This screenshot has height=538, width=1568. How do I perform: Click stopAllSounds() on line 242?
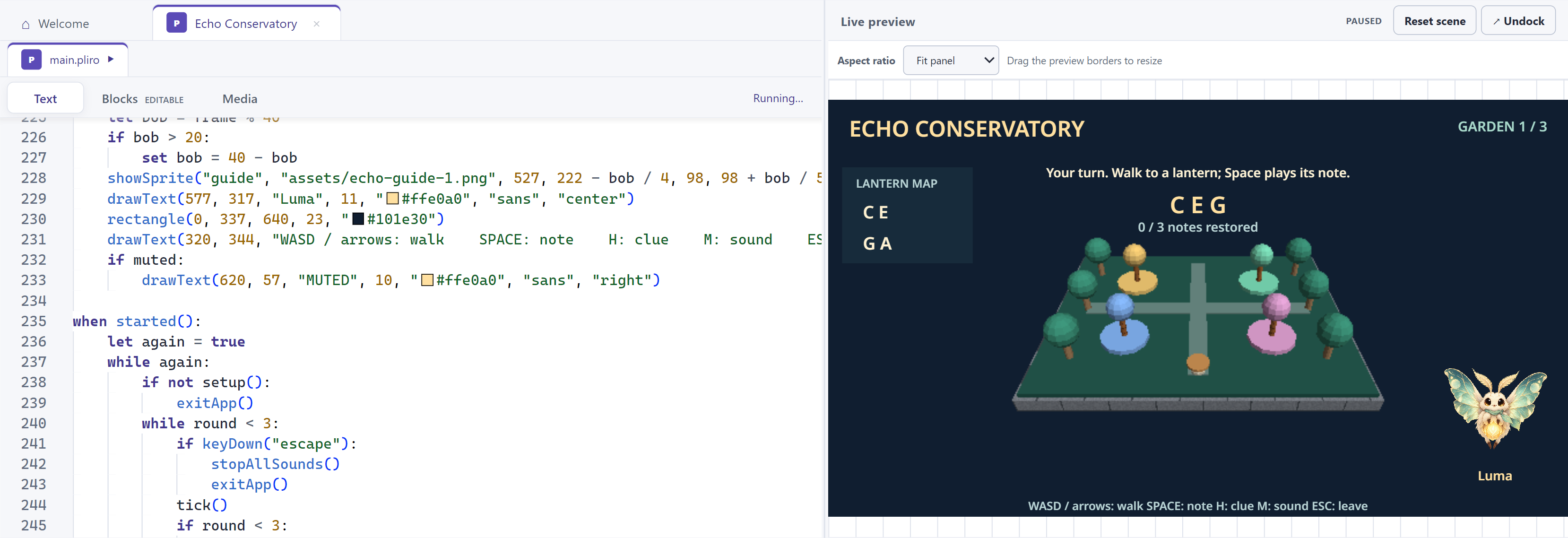[276, 464]
